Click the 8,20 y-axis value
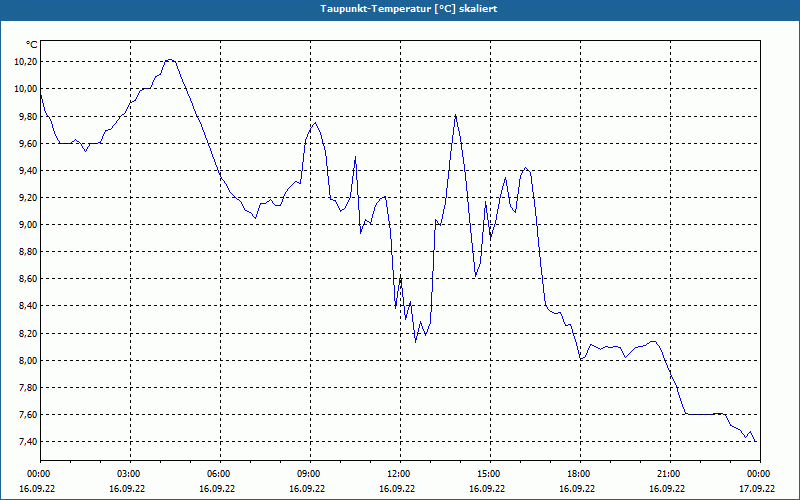Image resolution: width=800 pixels, height=500 pixels. point(29,333)
